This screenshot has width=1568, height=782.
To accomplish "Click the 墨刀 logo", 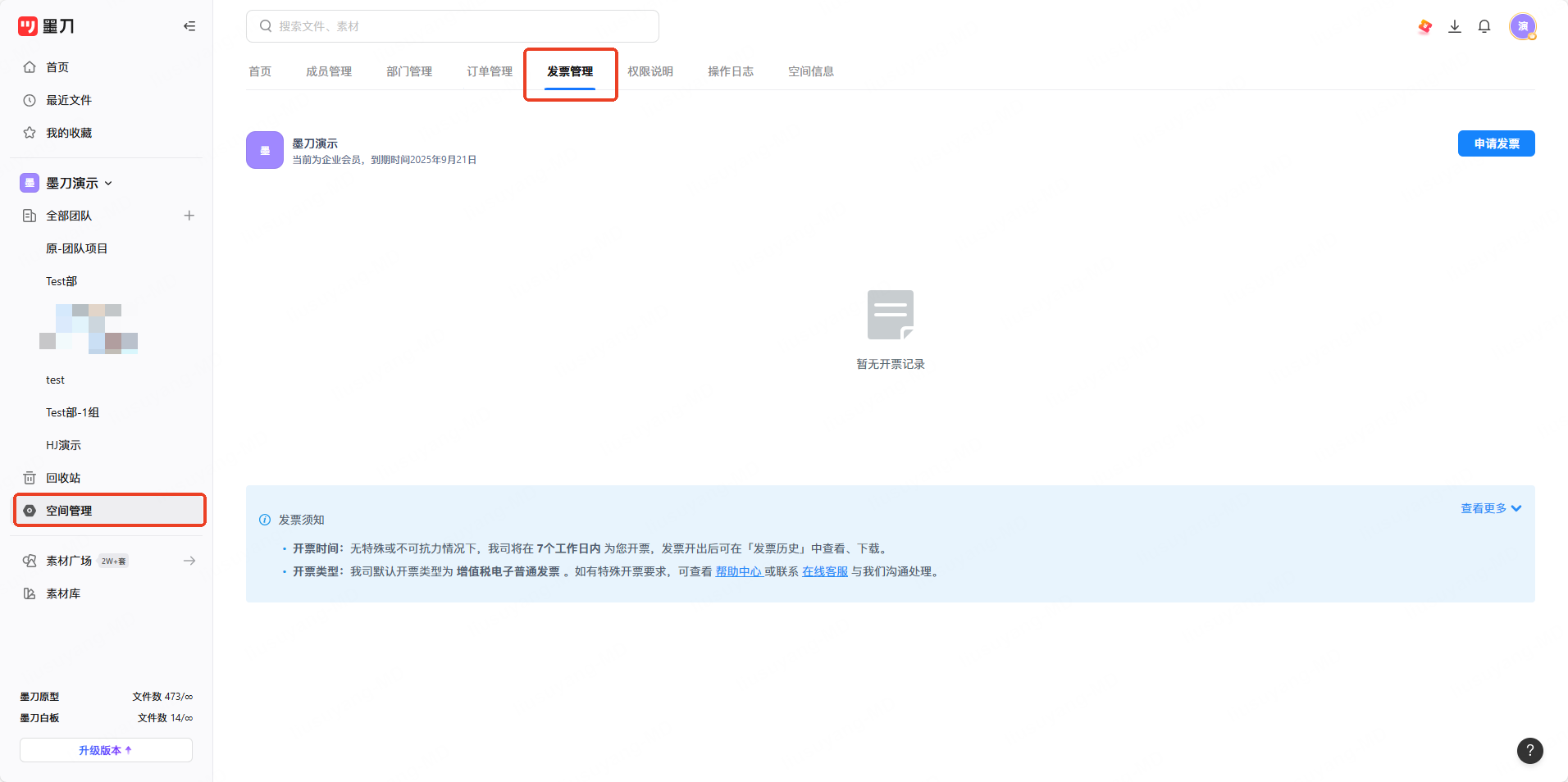I will click(46, 26).
